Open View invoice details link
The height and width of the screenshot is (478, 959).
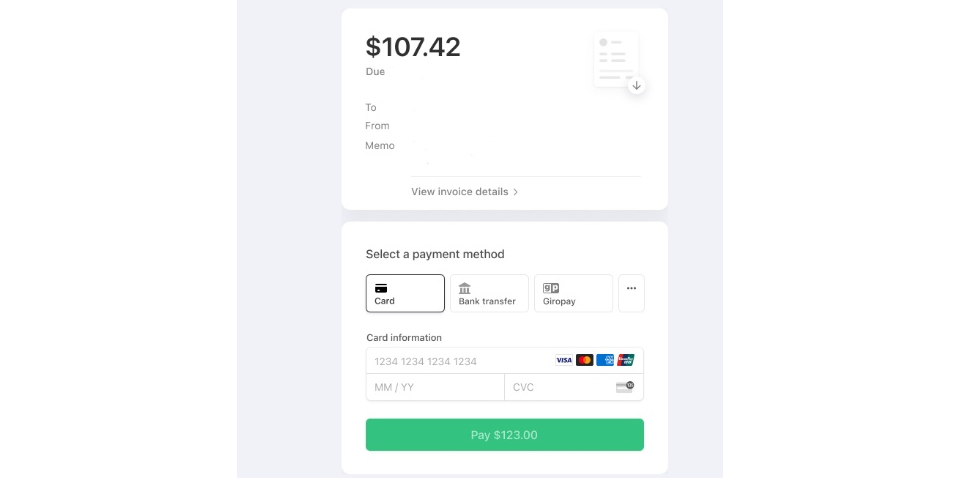click(460, 192)
